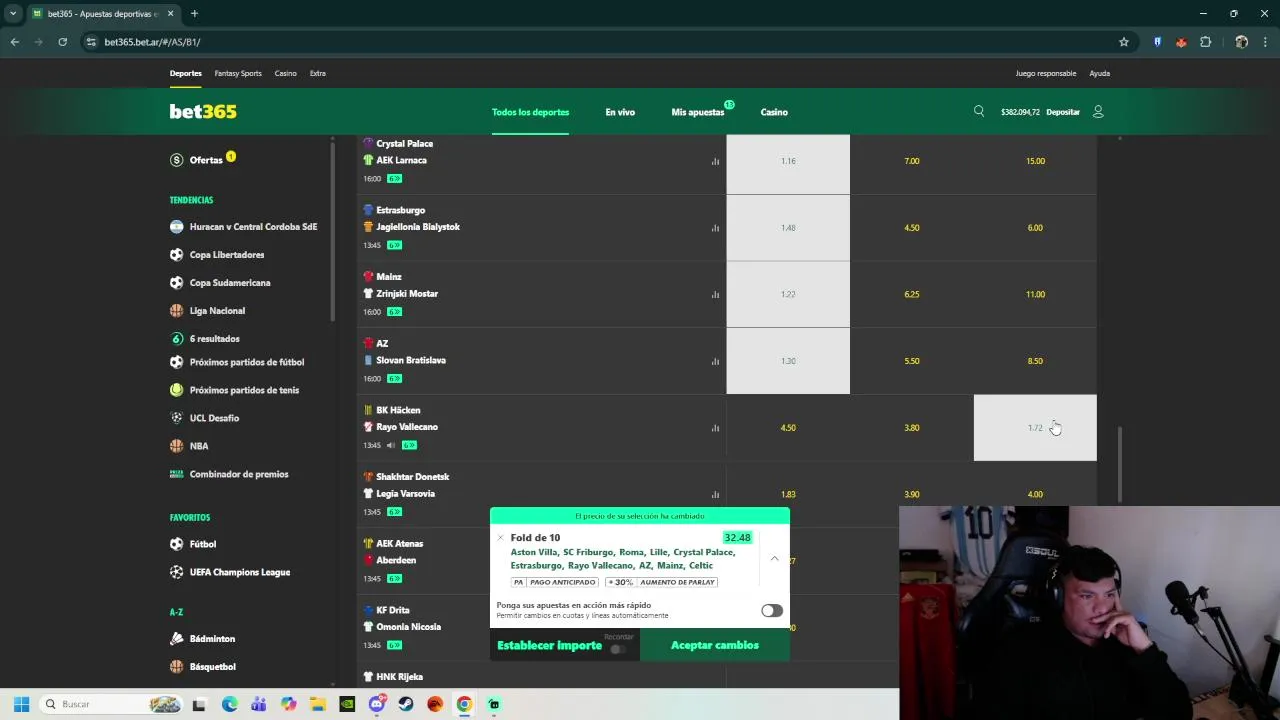Click the browser address bar
This screenshot has height=720, width=1280.
tap(600, 42)
